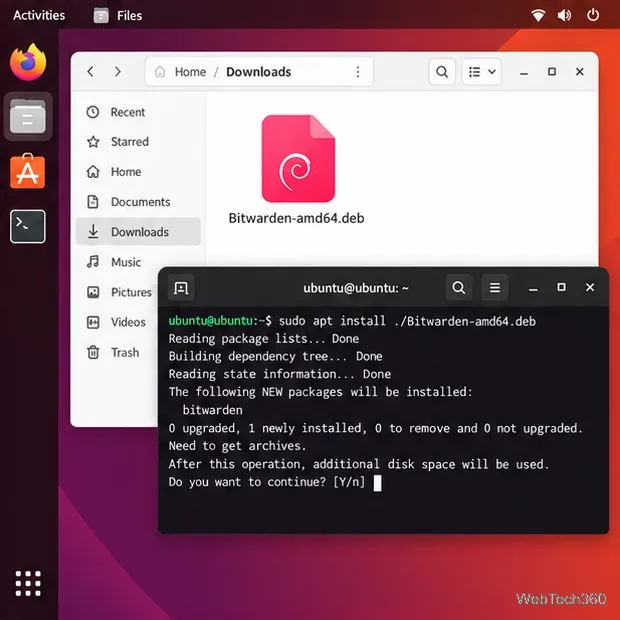Image resolution: width=620 pixels, height=620 pixels.
Task: Click the Bitwarden-amd64.deb file name
Action: 296,218
